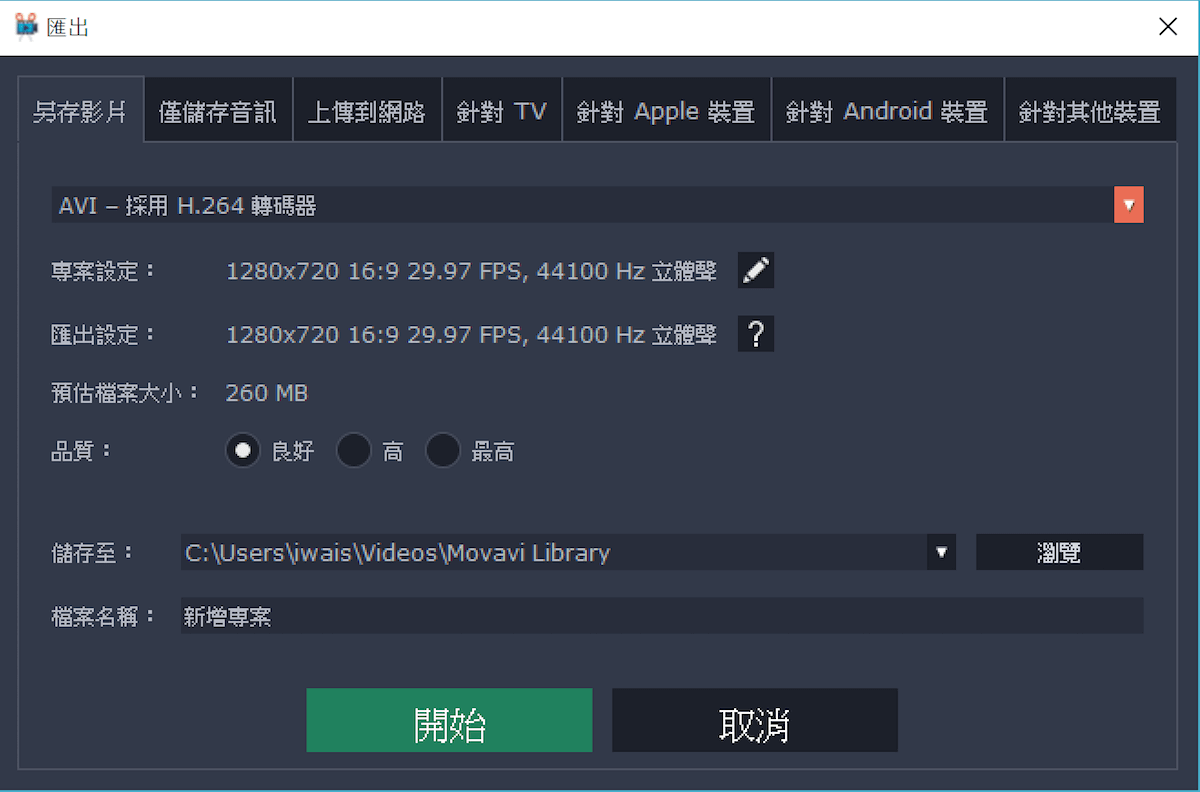Select the 最高 quality radio button

tap(442, 451)
